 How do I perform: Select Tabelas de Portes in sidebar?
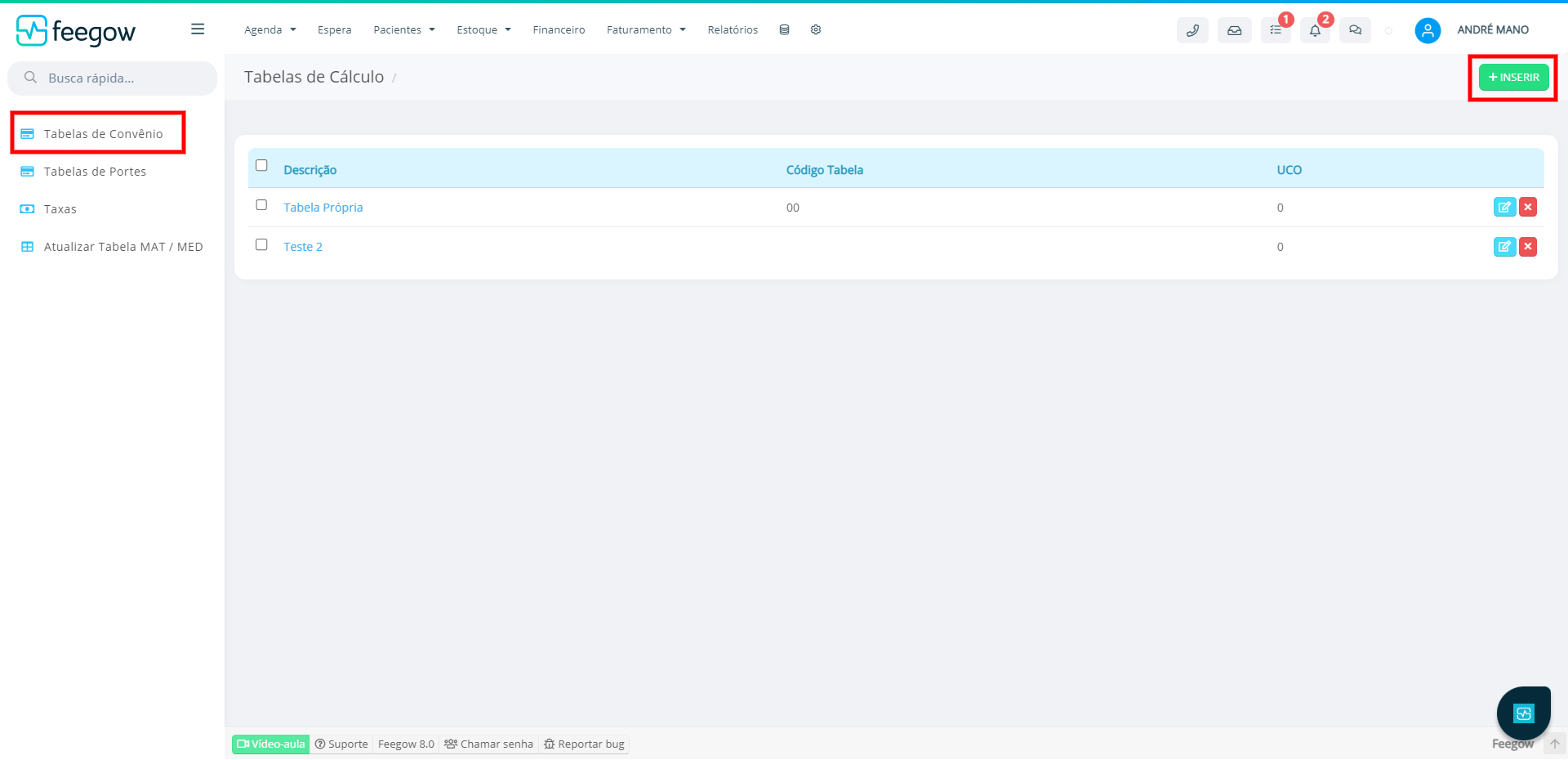tap(95, 172)
